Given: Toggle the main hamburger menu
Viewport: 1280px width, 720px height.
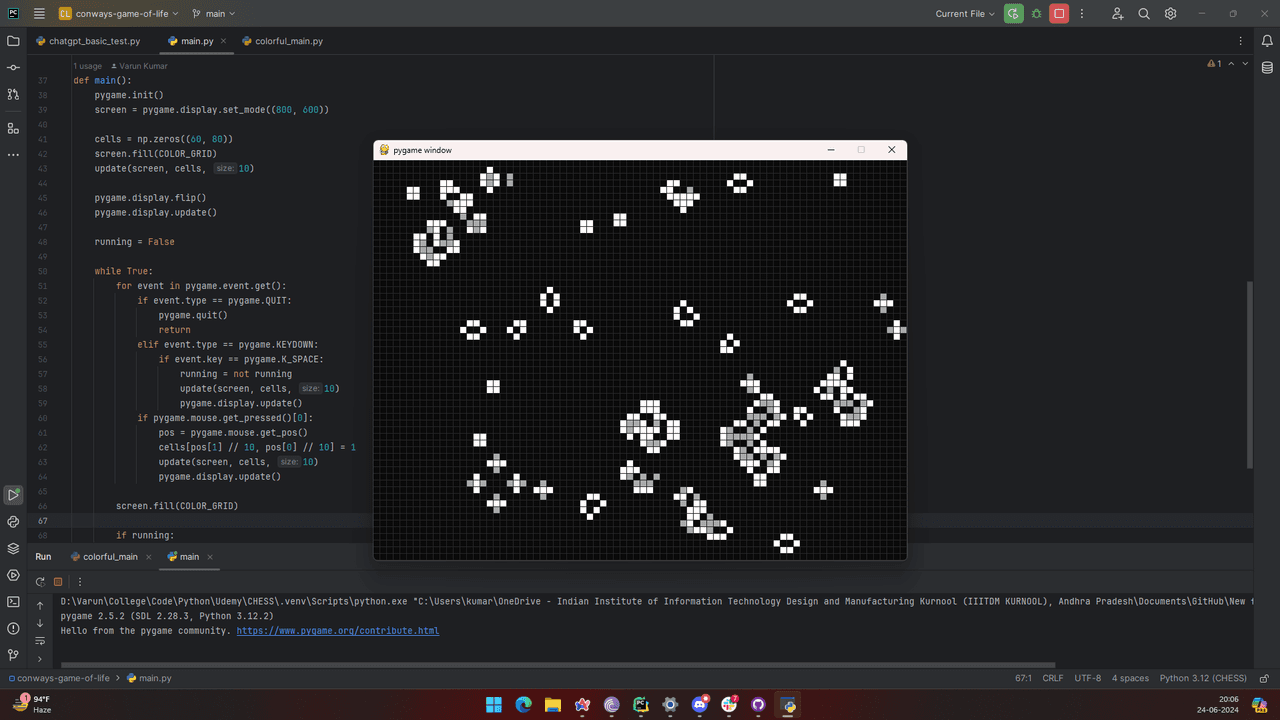Looking at the screenshot, I should 39,14.
